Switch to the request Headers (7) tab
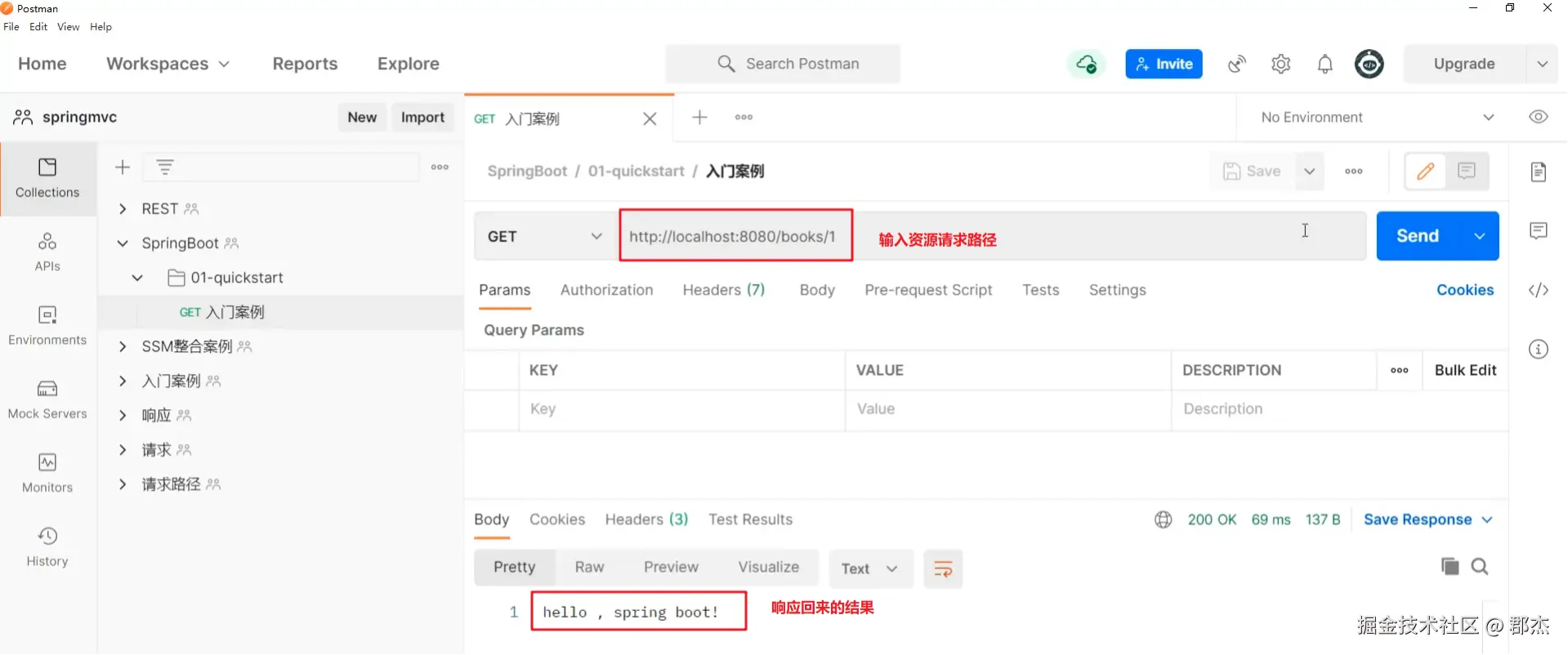The image size is (1568, 655). click(x=724, y=290)
